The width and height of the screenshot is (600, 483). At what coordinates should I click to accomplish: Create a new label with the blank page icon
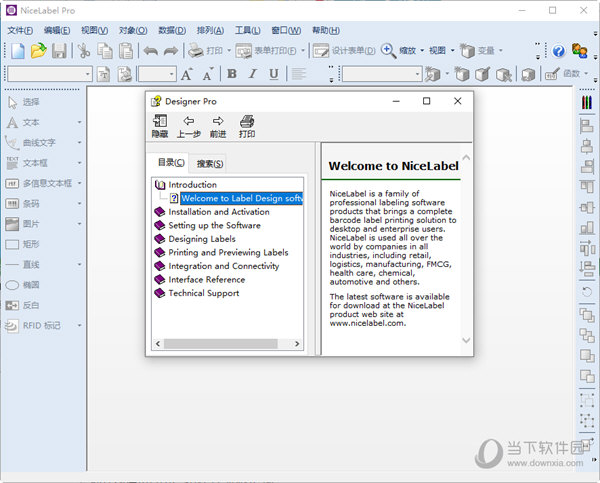click(x=18, y=51)
